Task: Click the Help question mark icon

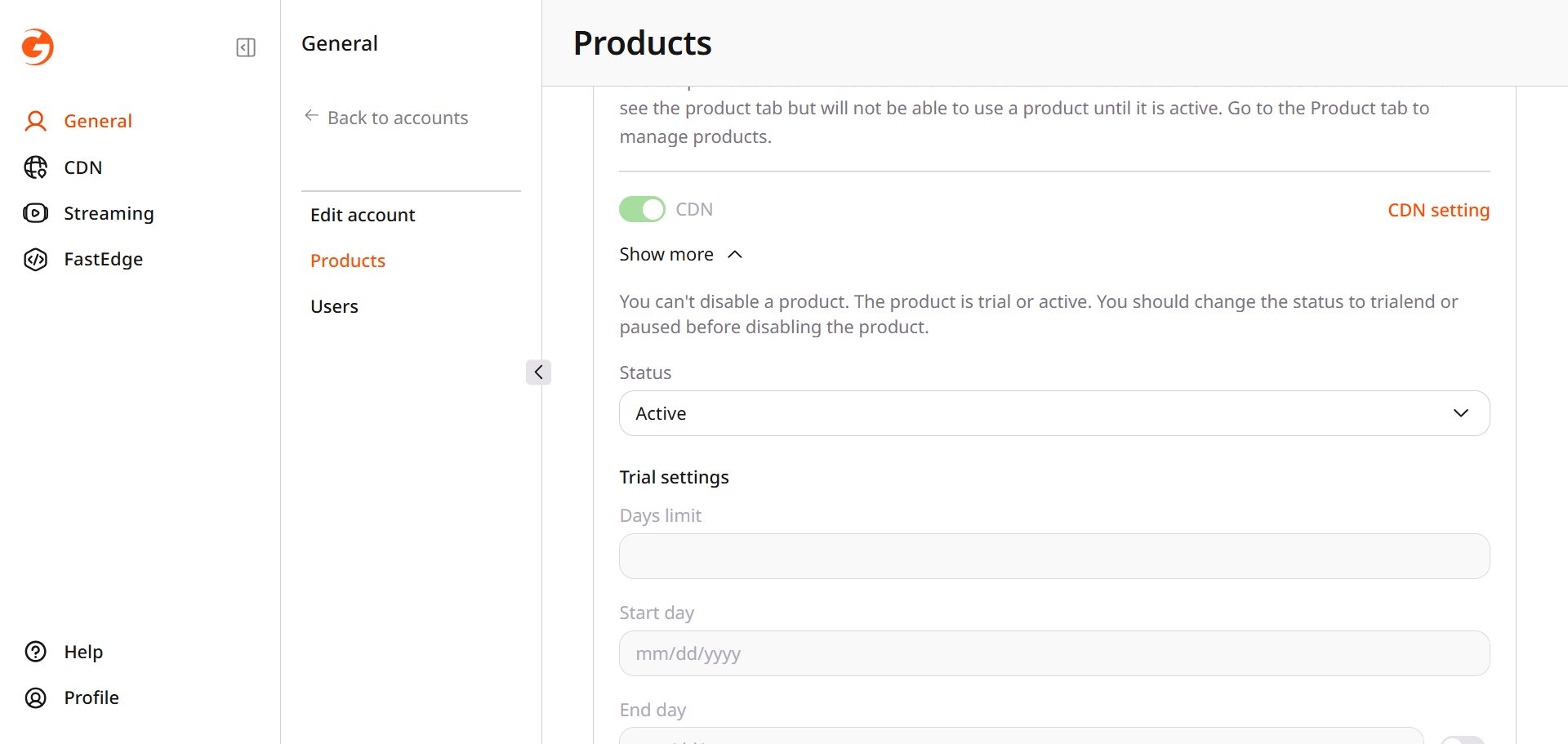Action: 35,652
